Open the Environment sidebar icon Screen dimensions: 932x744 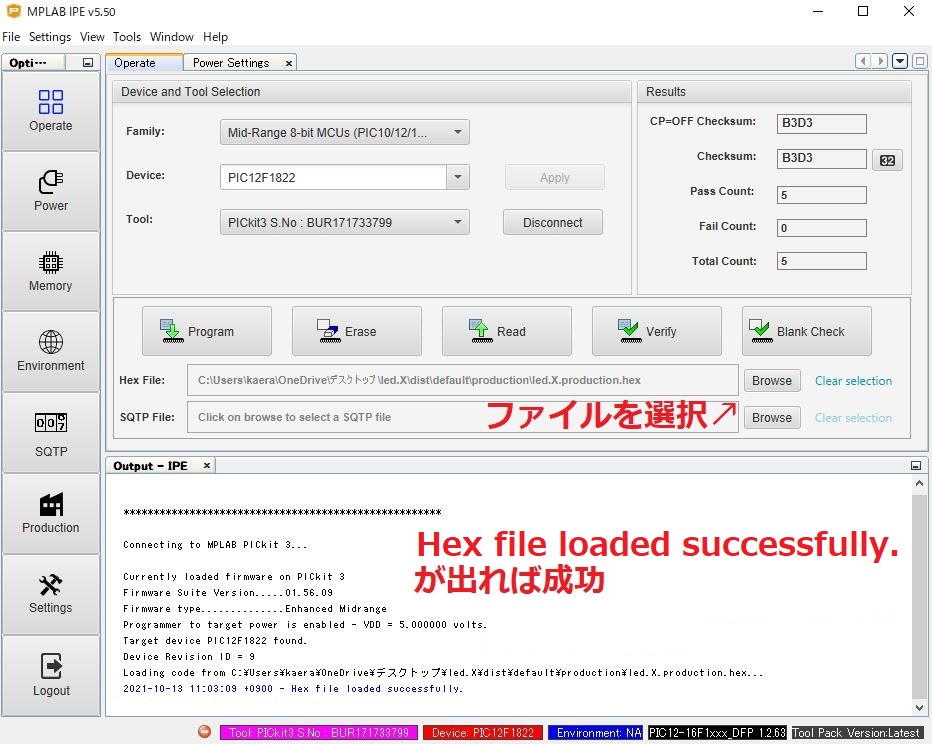[x=51, y=352]
